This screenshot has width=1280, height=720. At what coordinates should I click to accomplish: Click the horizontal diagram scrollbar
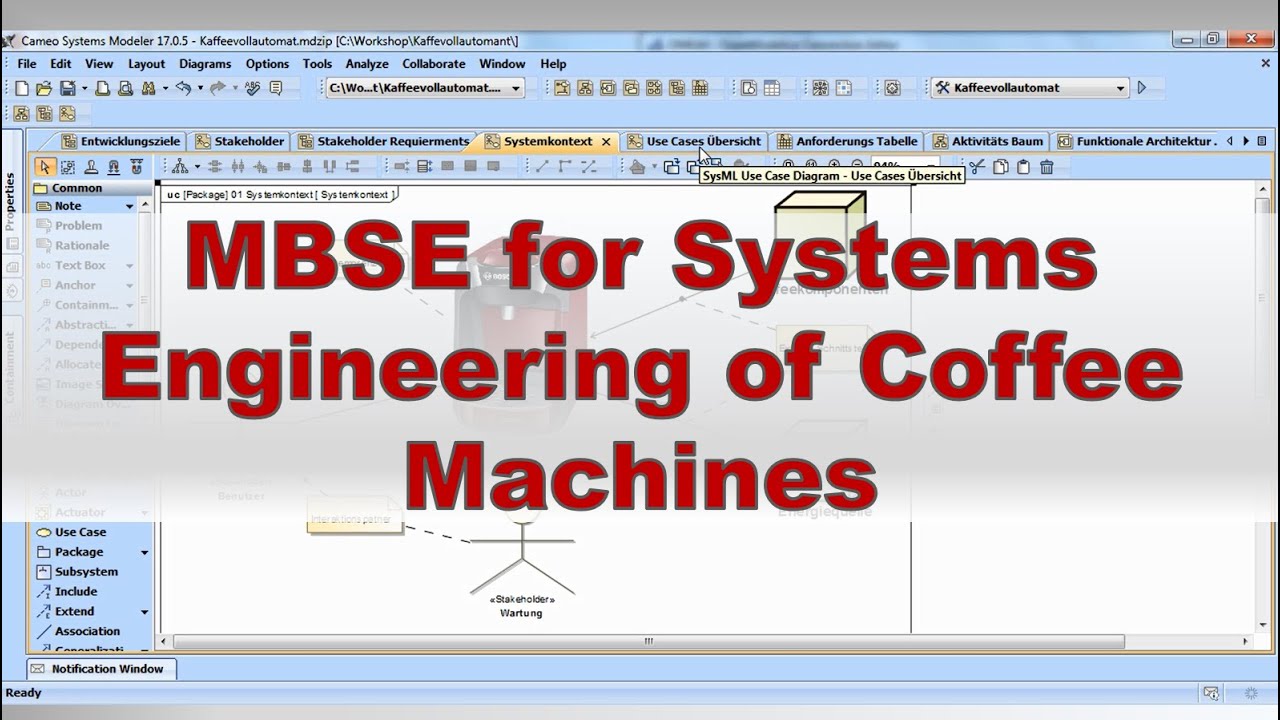[648, 641]
